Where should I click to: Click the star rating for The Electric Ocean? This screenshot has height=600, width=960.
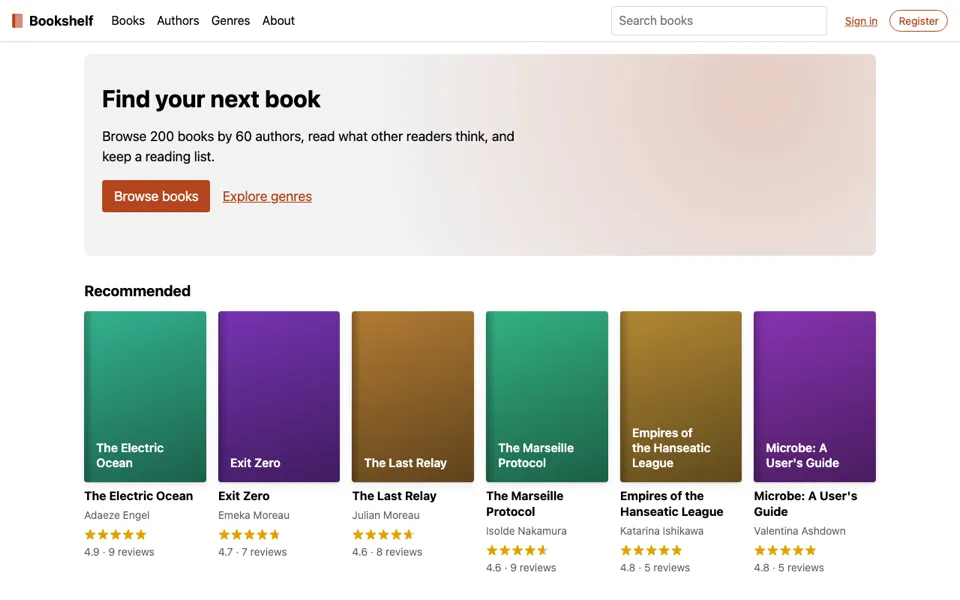point(116,534)
